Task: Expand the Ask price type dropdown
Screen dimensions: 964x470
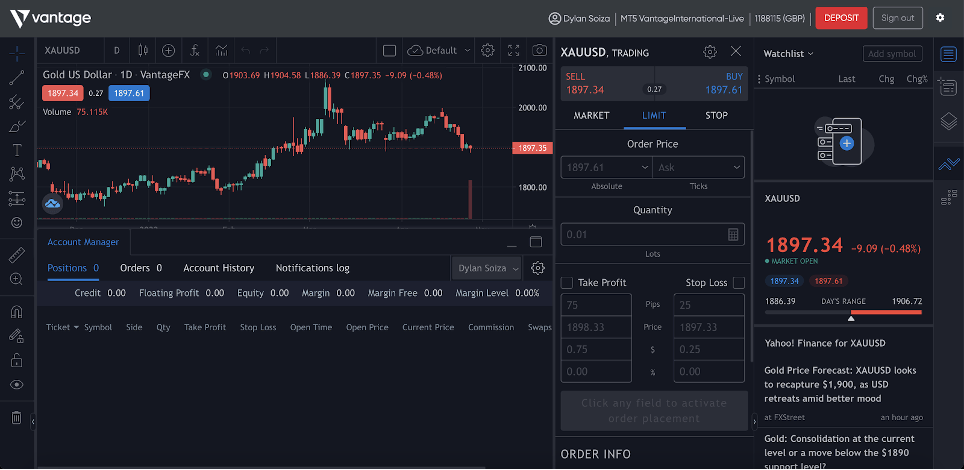Action: (699, 168)
